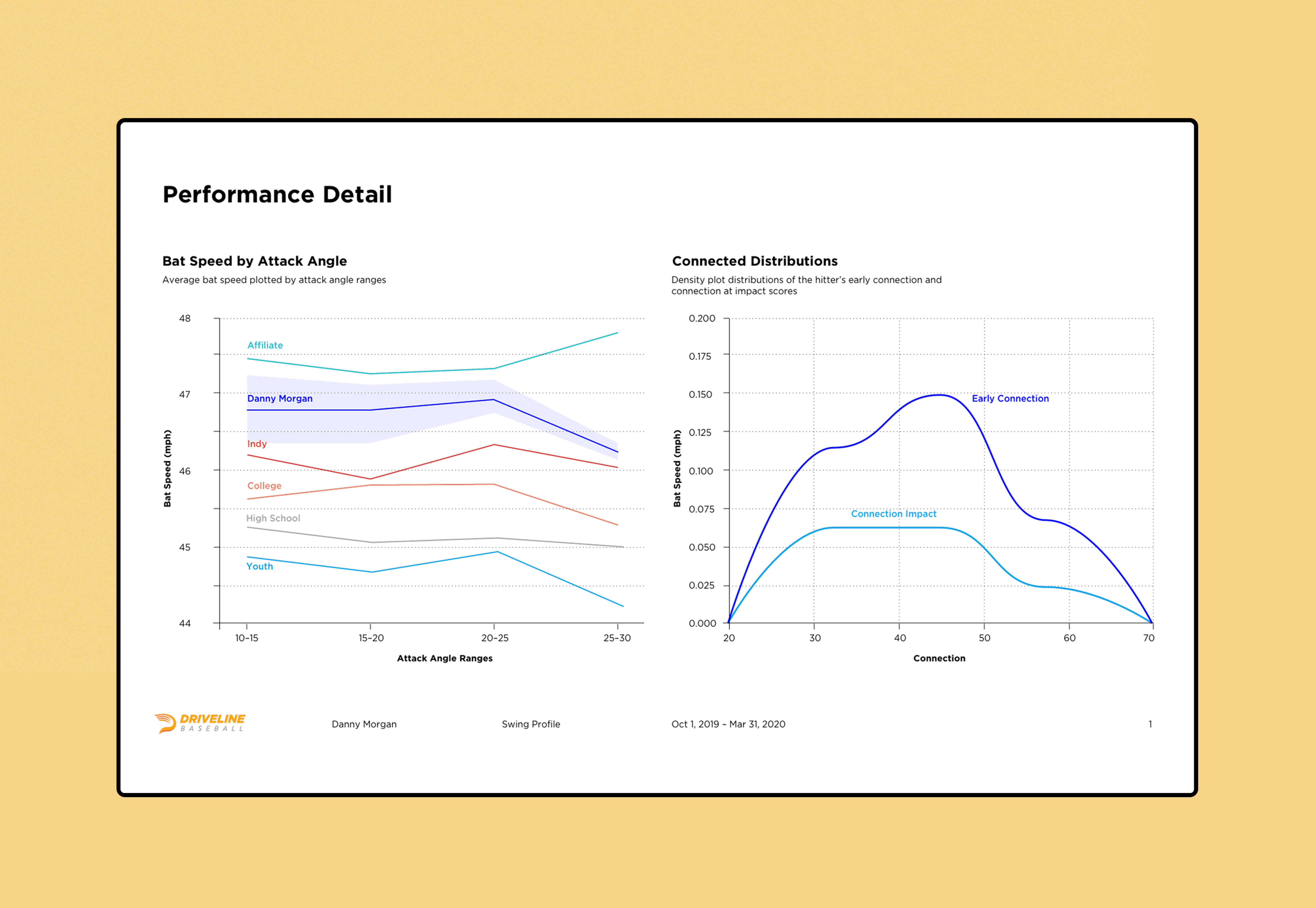1316x908 pixels.
Task: Select the Affiliate line label
Action: click(265, 345)
